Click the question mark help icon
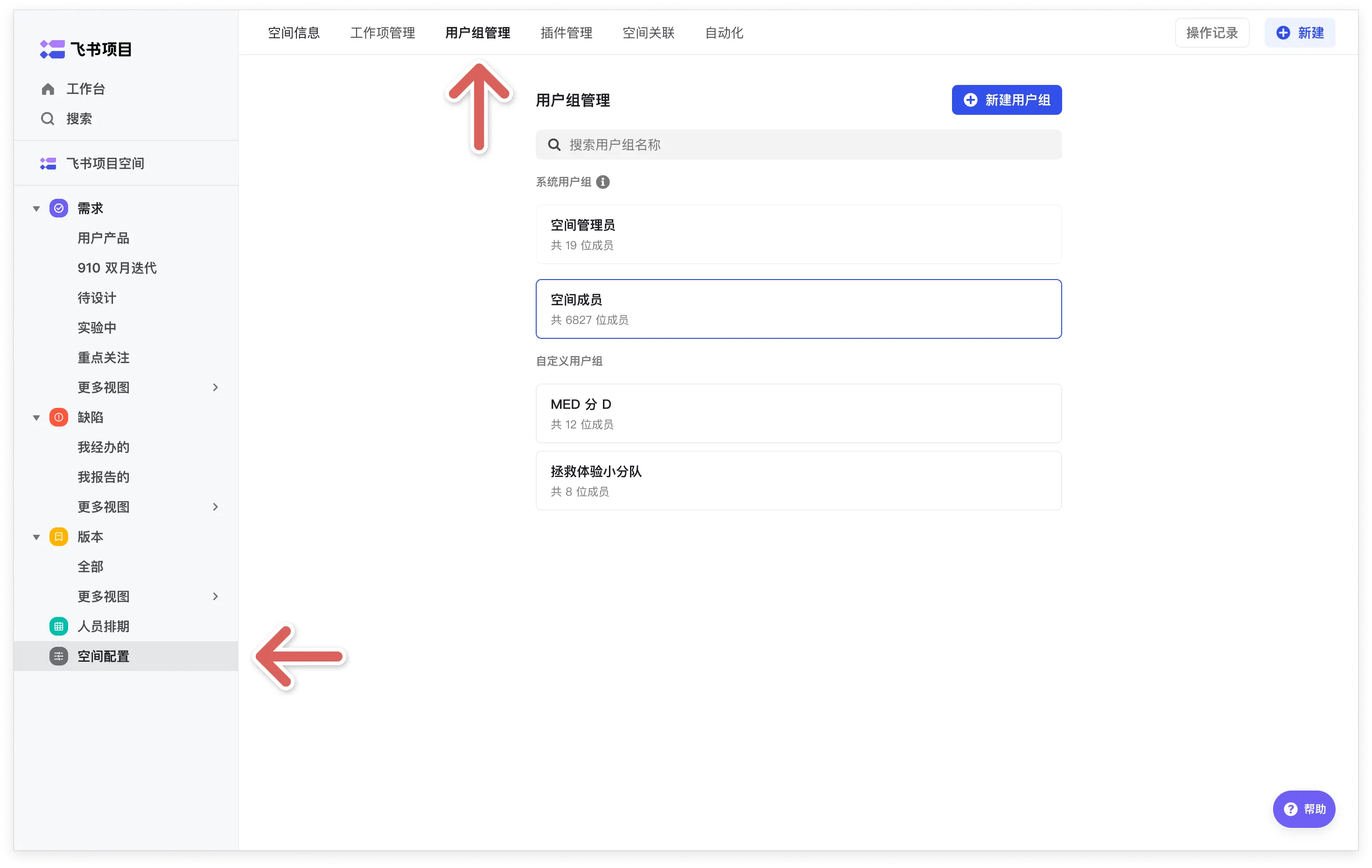The image size is (1372, 868). point(1290,809)
